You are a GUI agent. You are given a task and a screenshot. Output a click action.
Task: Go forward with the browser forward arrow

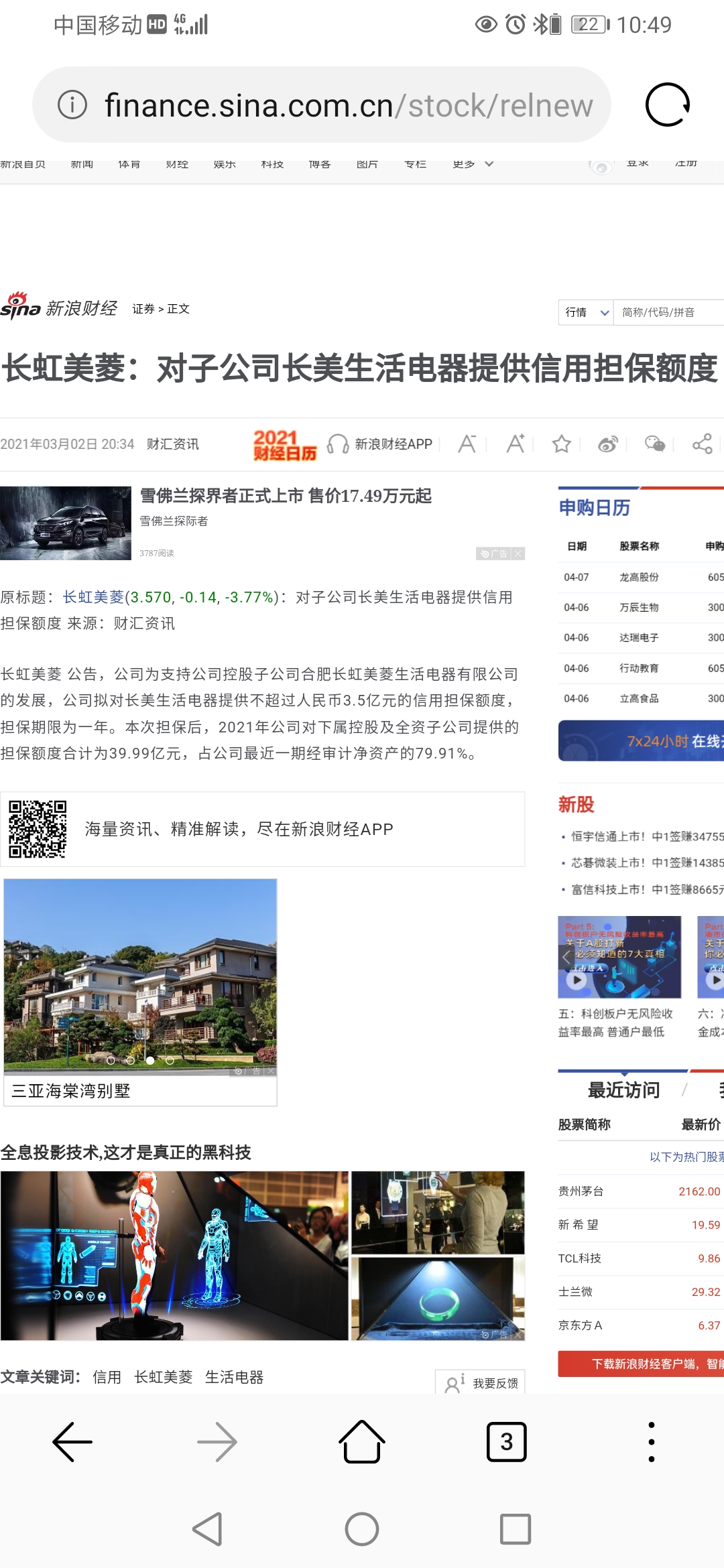(x=217, y=1441)
